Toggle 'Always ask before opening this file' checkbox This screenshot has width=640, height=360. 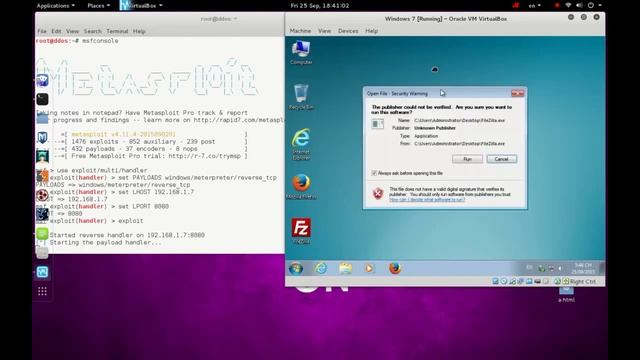tap(374, 173)
